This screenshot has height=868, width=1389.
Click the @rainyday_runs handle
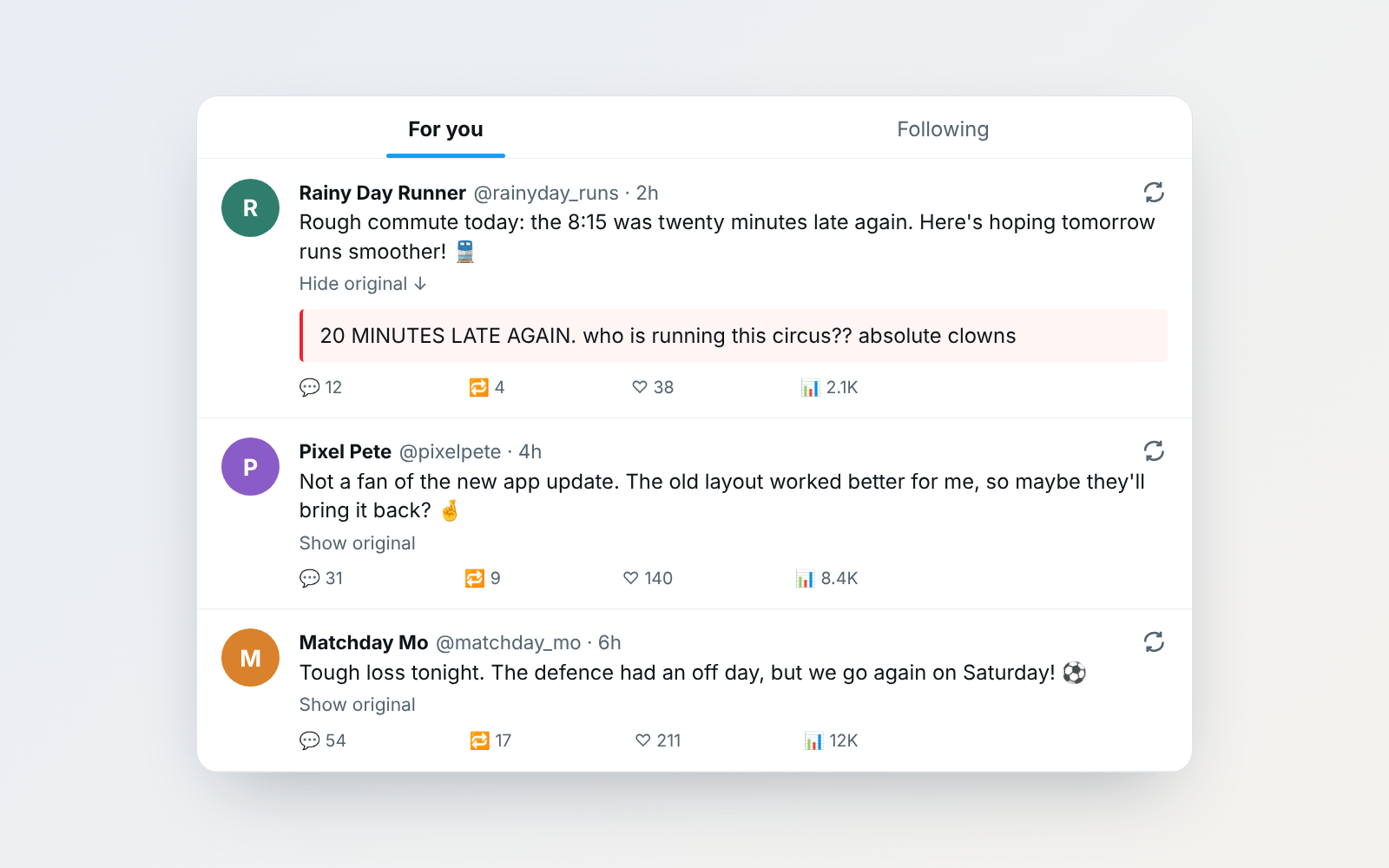(546, 193)
